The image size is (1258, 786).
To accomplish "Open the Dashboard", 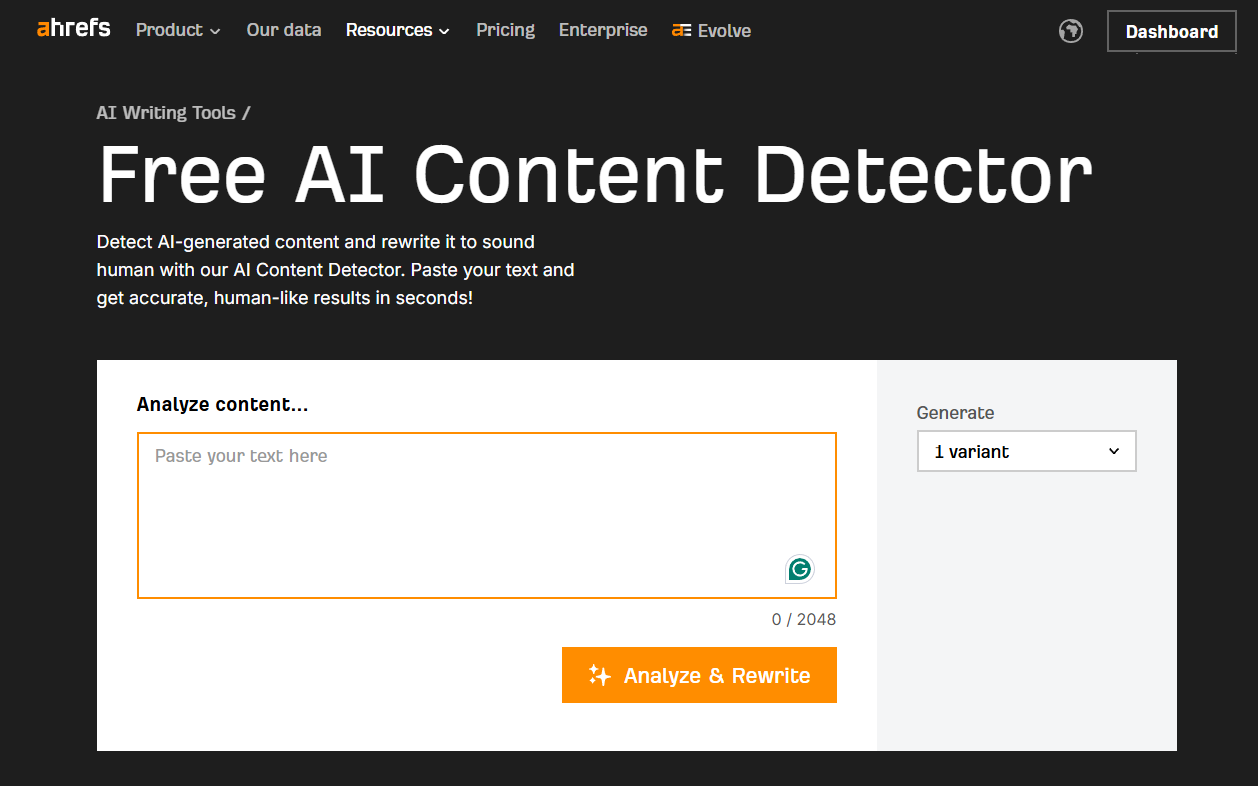I will [1171, 31].
